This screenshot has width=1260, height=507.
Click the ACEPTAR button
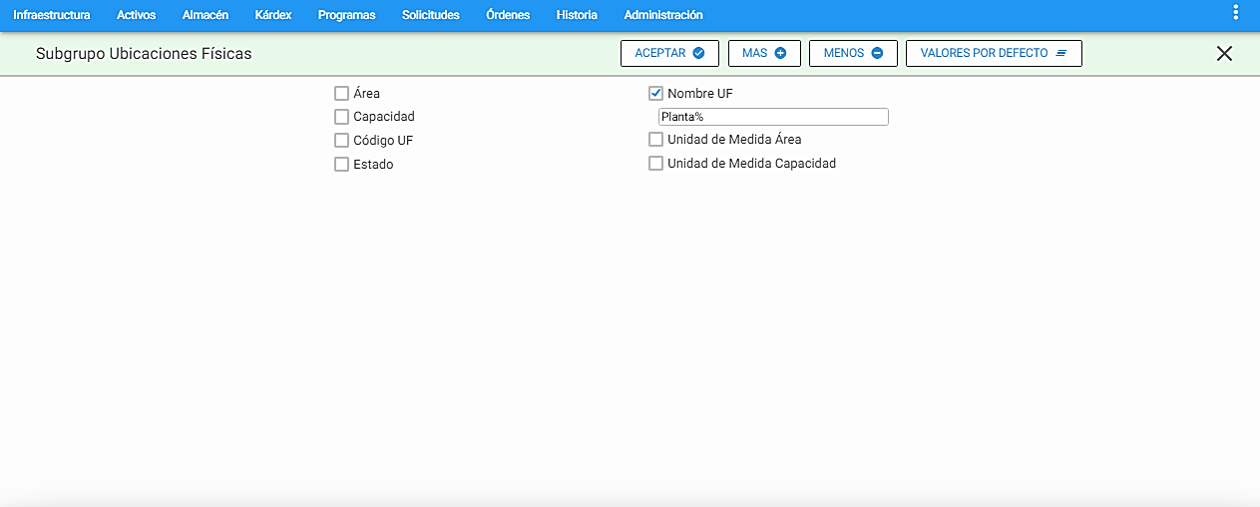[x=670, y=53]
